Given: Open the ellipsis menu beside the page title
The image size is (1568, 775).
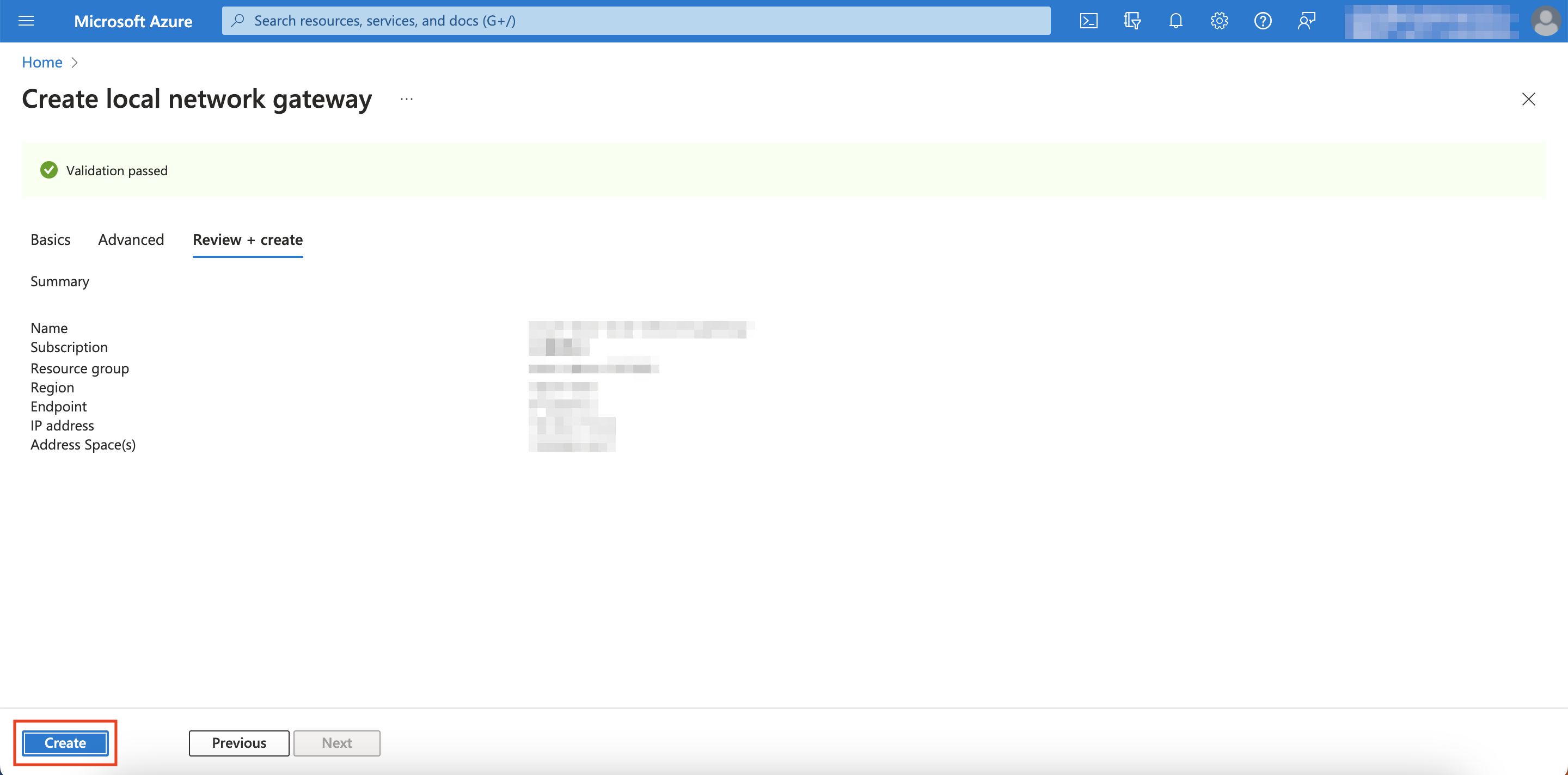Looking at the screenshot, I should coord(406,99).
